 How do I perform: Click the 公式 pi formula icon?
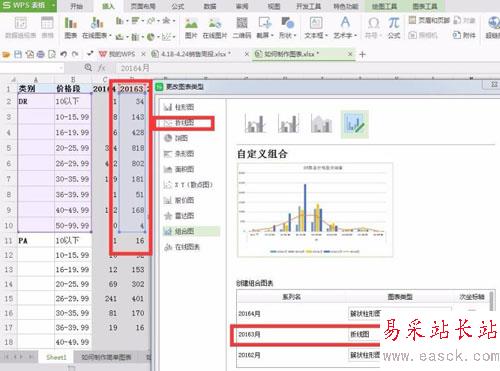point(394,27)
